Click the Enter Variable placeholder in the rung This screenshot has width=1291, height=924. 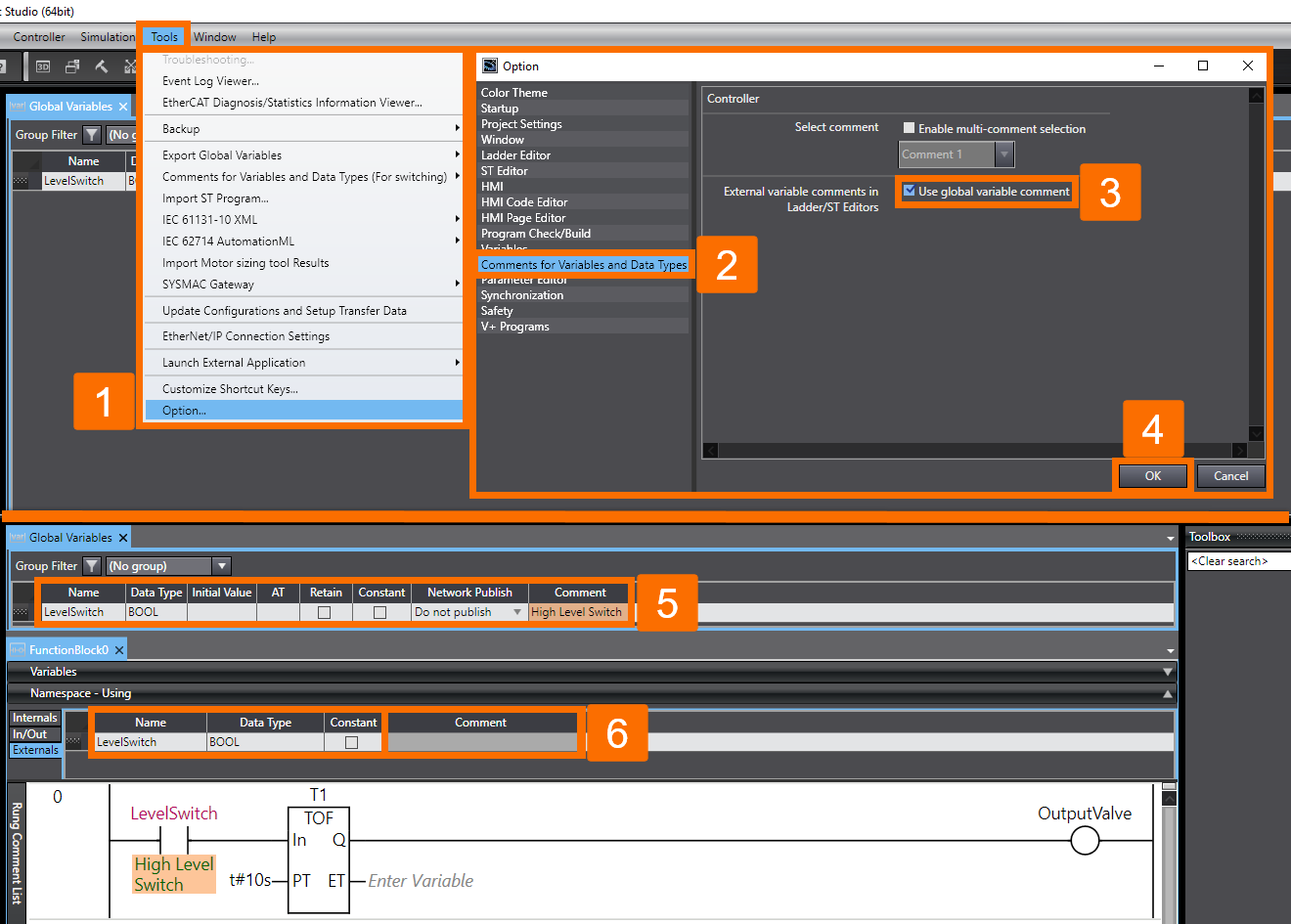421,881
